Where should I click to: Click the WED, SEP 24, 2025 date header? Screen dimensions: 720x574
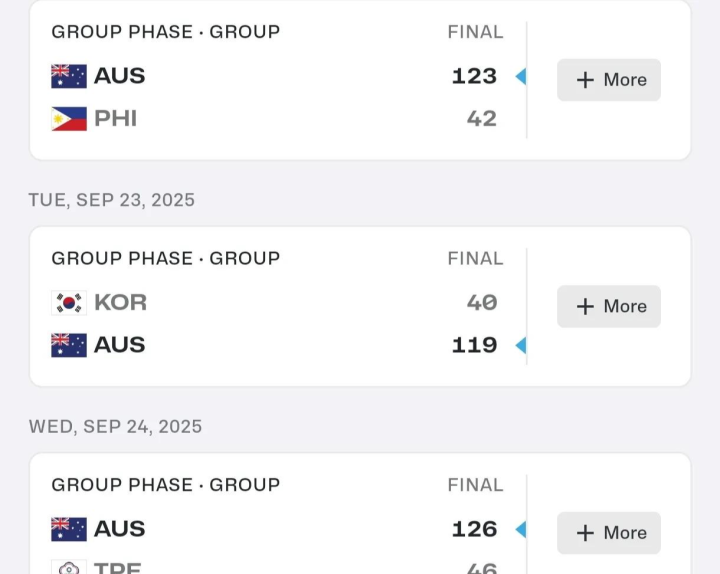115,426
